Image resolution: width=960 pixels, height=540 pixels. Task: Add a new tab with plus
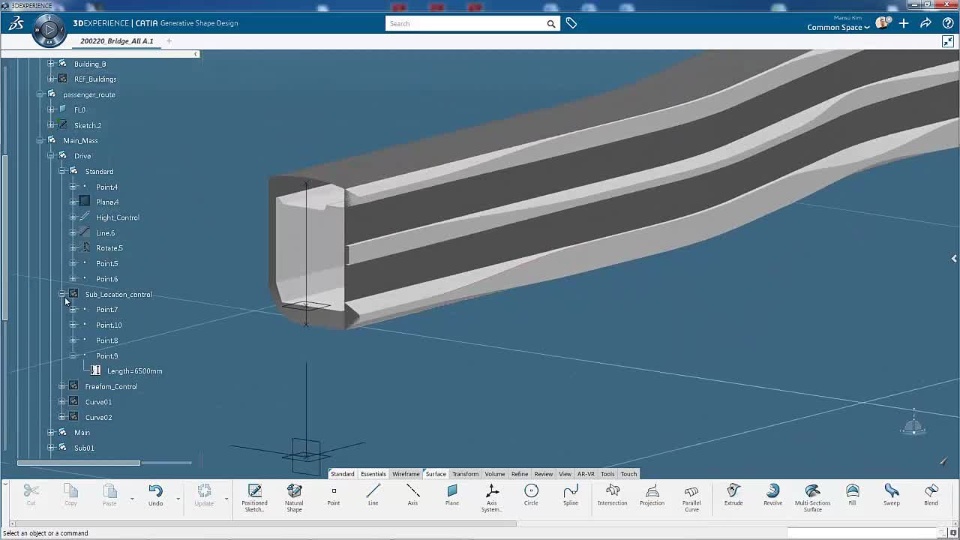[169, 41]
